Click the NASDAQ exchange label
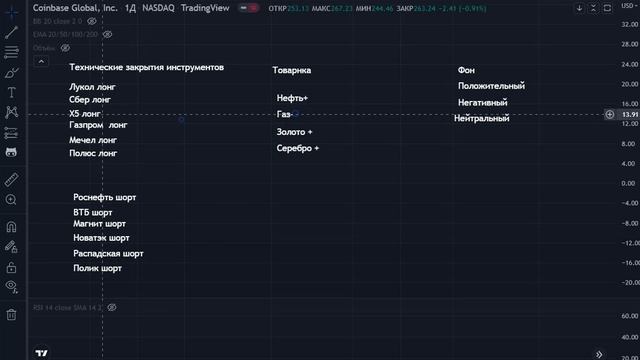The width and height of the screenshot is (640, 360). pos(158,8)
